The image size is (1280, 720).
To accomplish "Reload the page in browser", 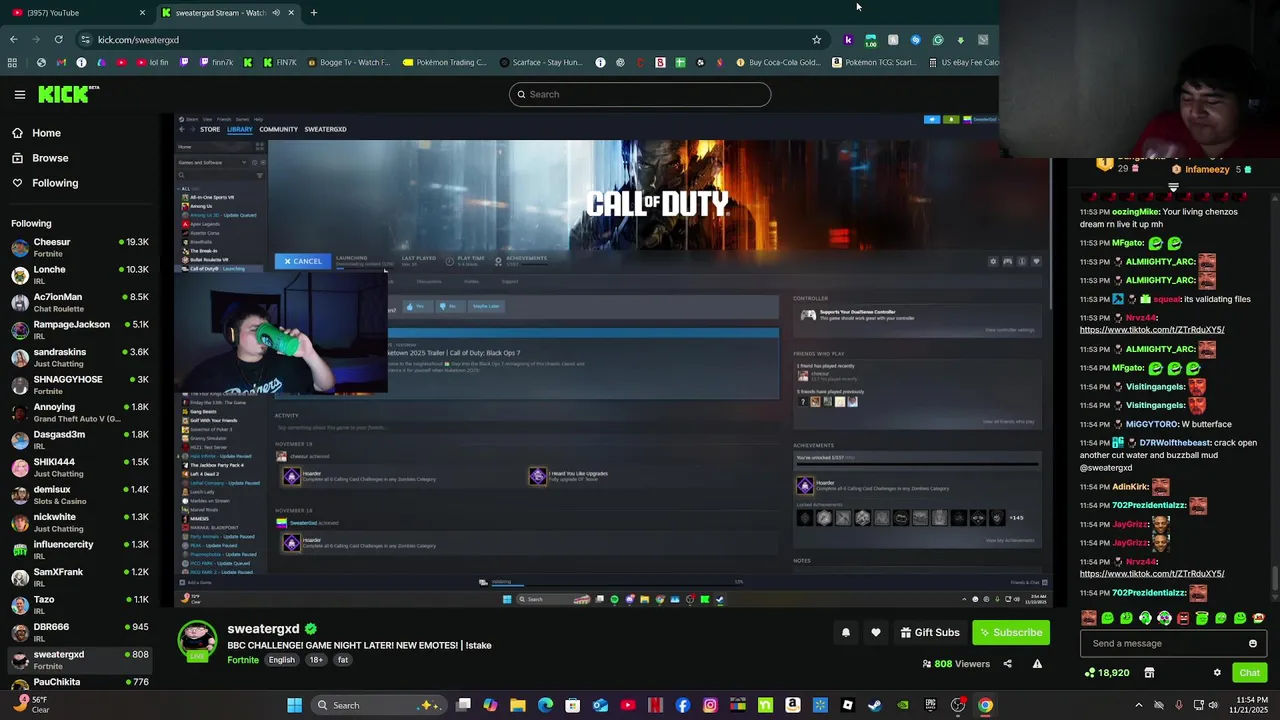I will click(59, 40).
